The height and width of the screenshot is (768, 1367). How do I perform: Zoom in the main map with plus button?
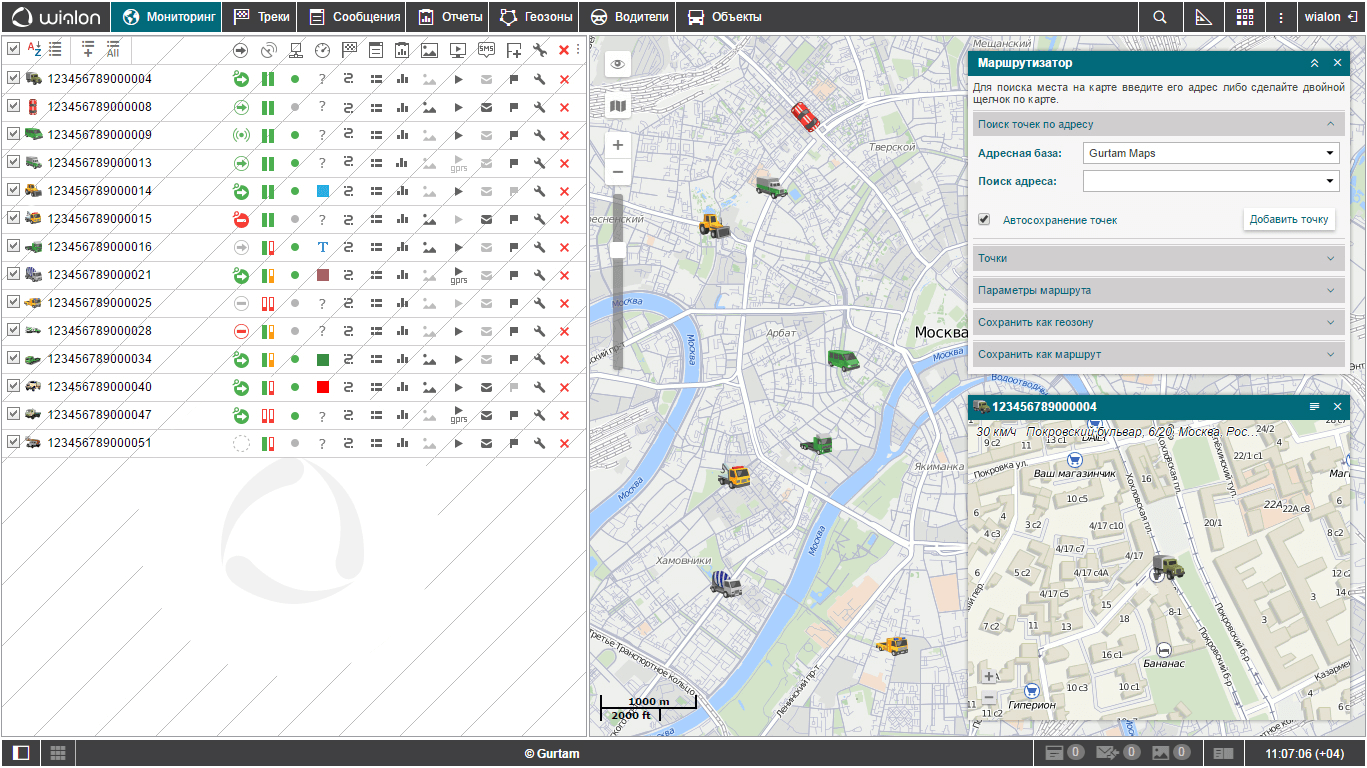618,145
